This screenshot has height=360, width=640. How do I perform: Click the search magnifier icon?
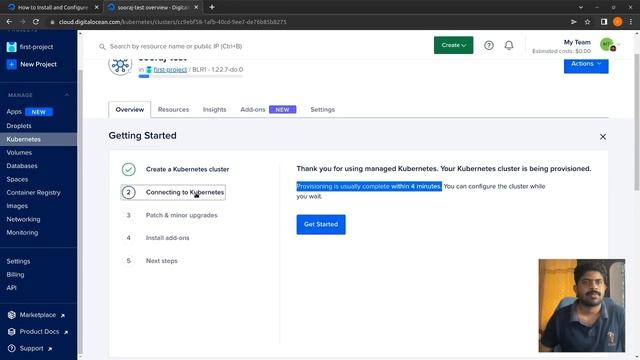tap(102, 47)
